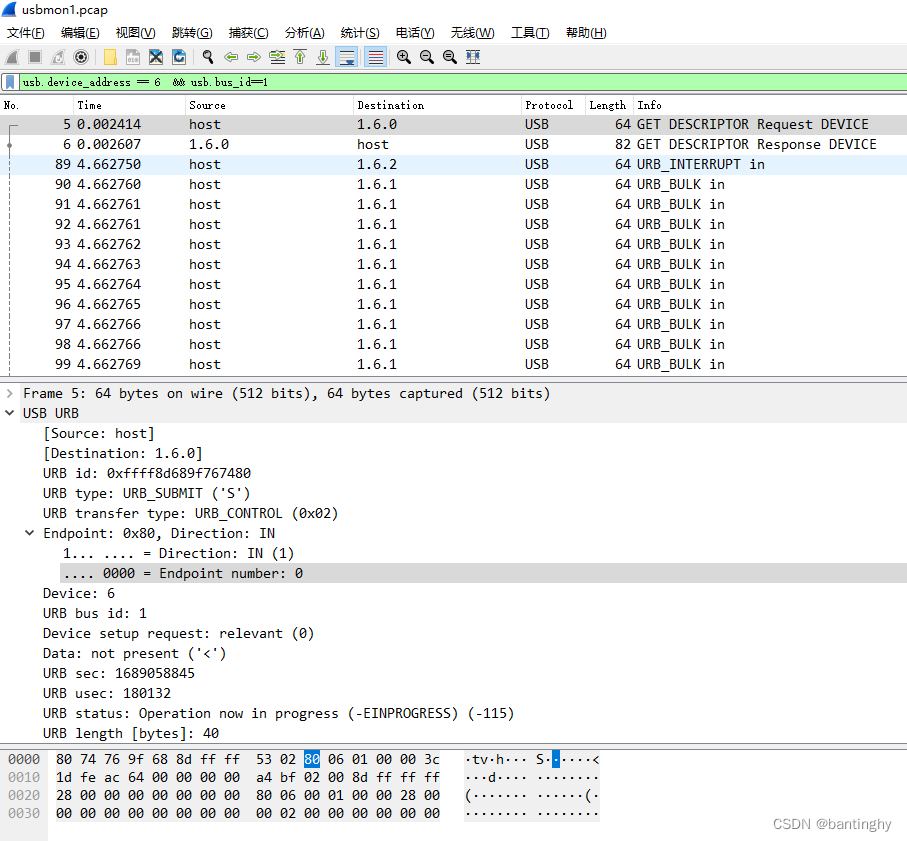Collapse the USB URB tree section
This screenshot has width=907, height=841.
tap(9, 414)
